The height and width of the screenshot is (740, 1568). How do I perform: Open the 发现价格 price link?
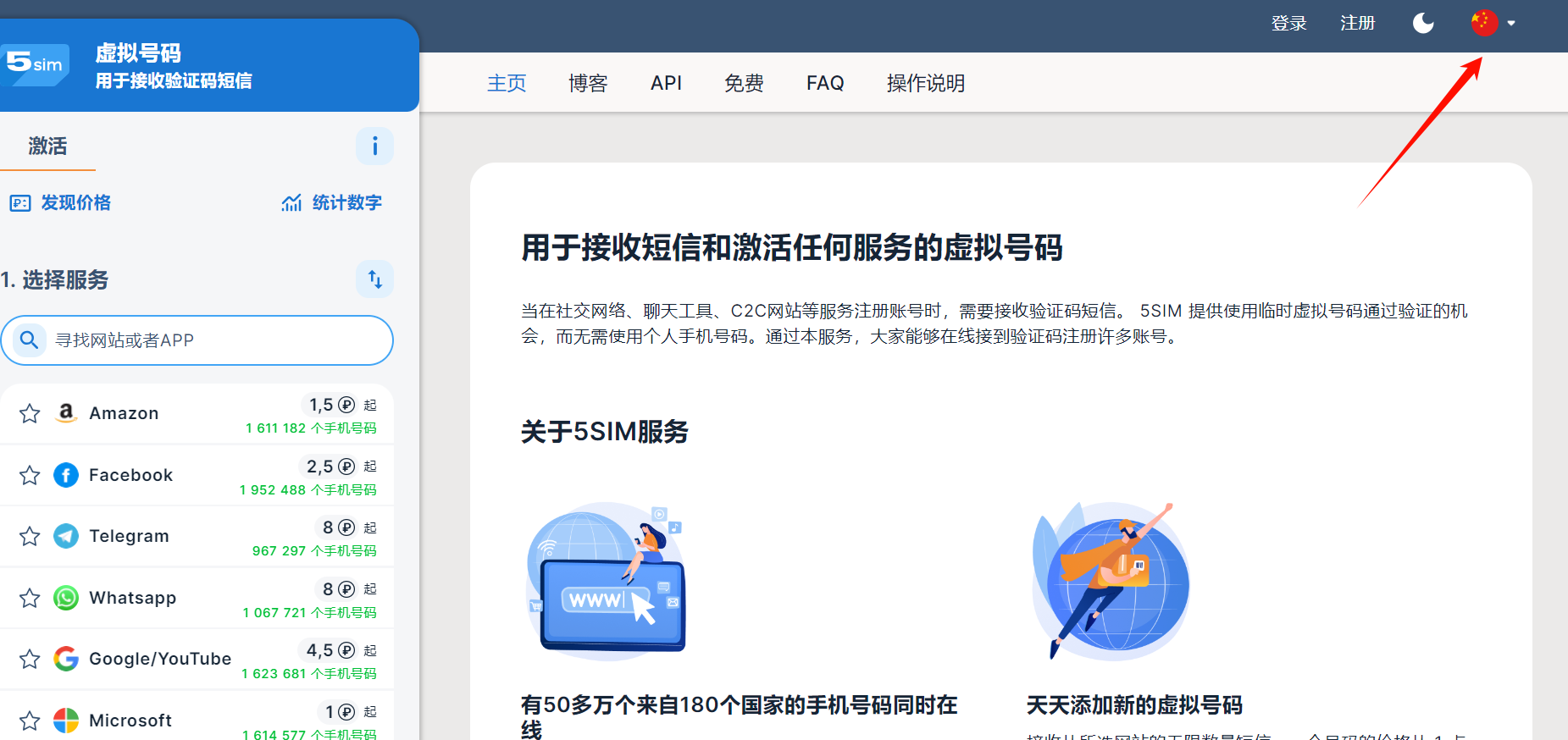click(76, 203)
